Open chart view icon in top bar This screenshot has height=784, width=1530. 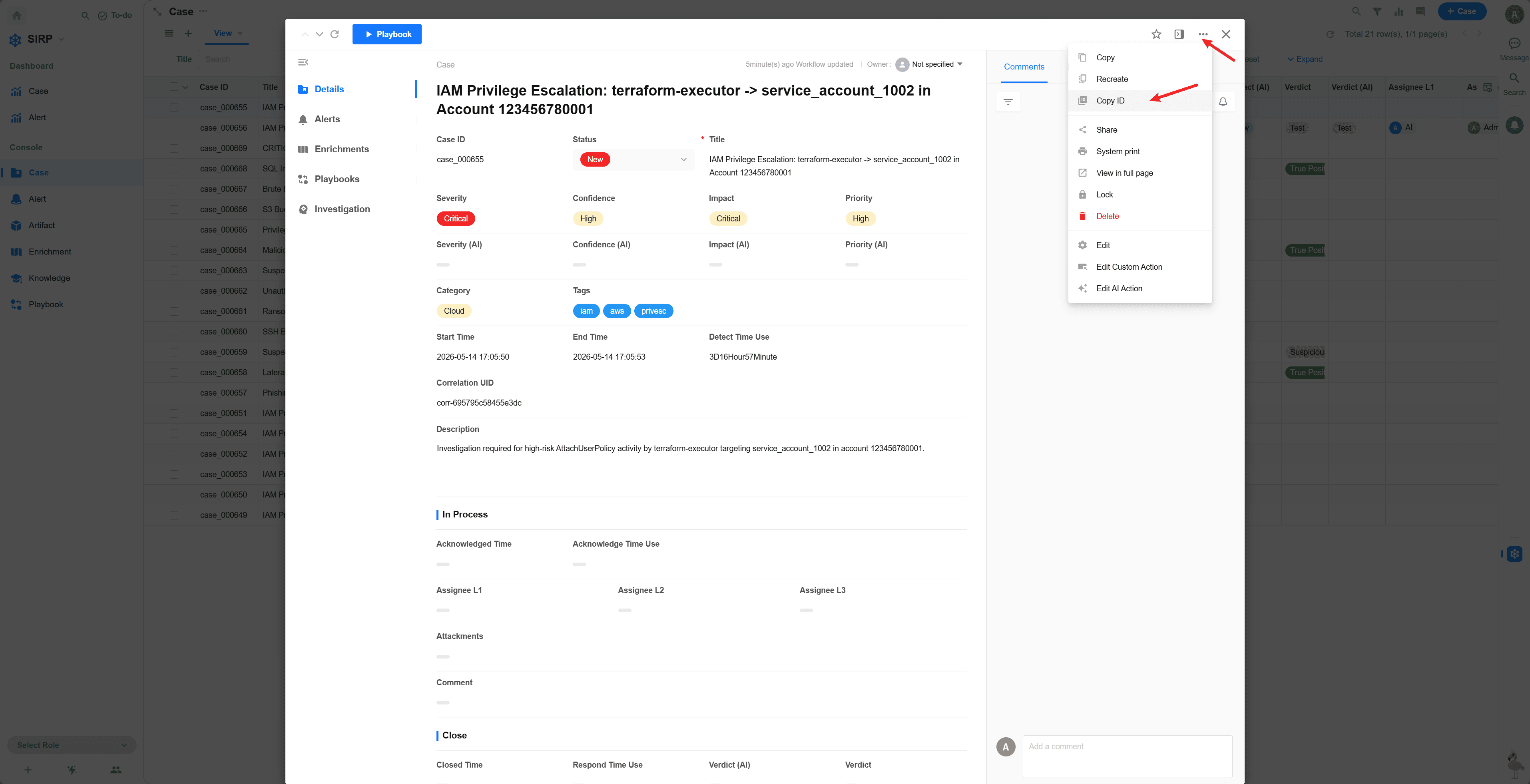1398,11
